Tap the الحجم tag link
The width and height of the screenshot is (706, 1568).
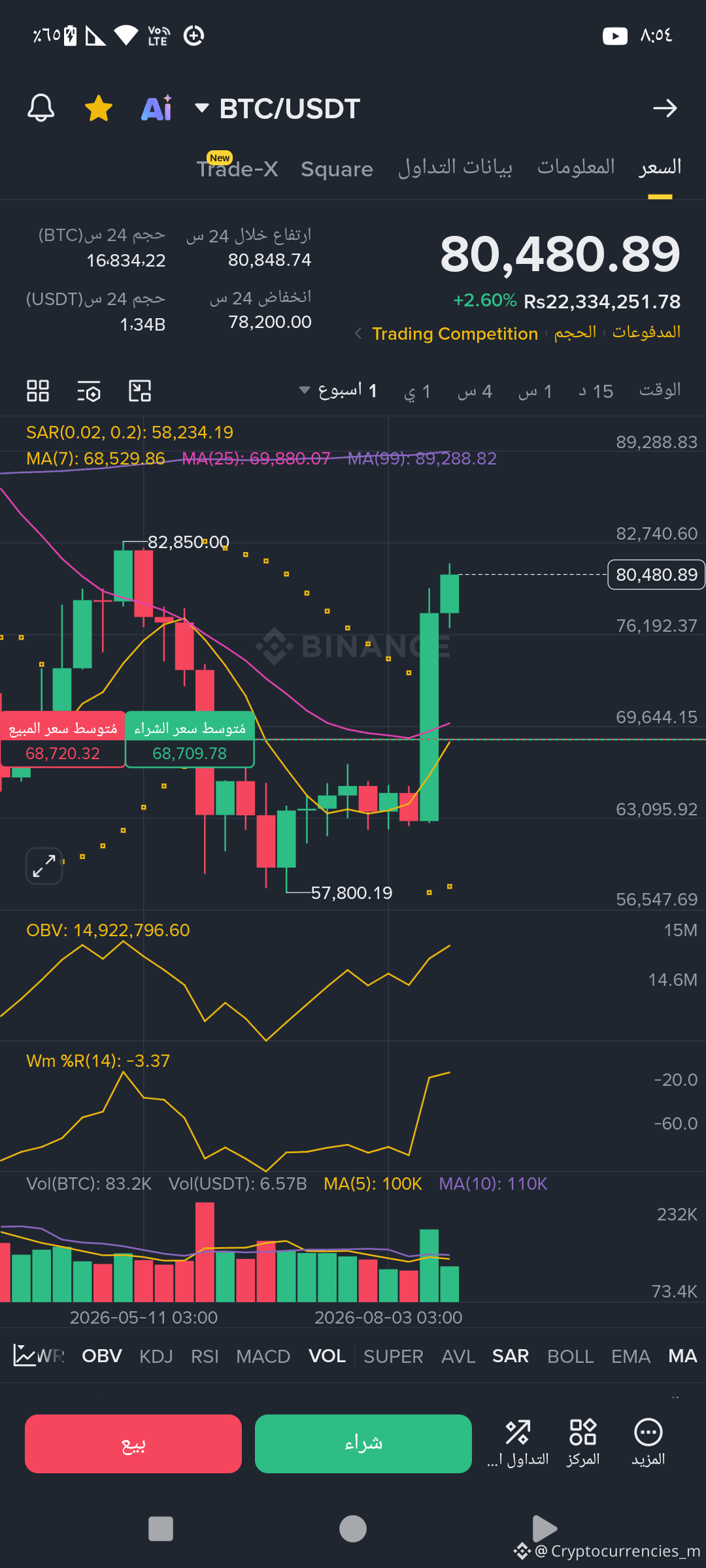click(x=575, y=333)
